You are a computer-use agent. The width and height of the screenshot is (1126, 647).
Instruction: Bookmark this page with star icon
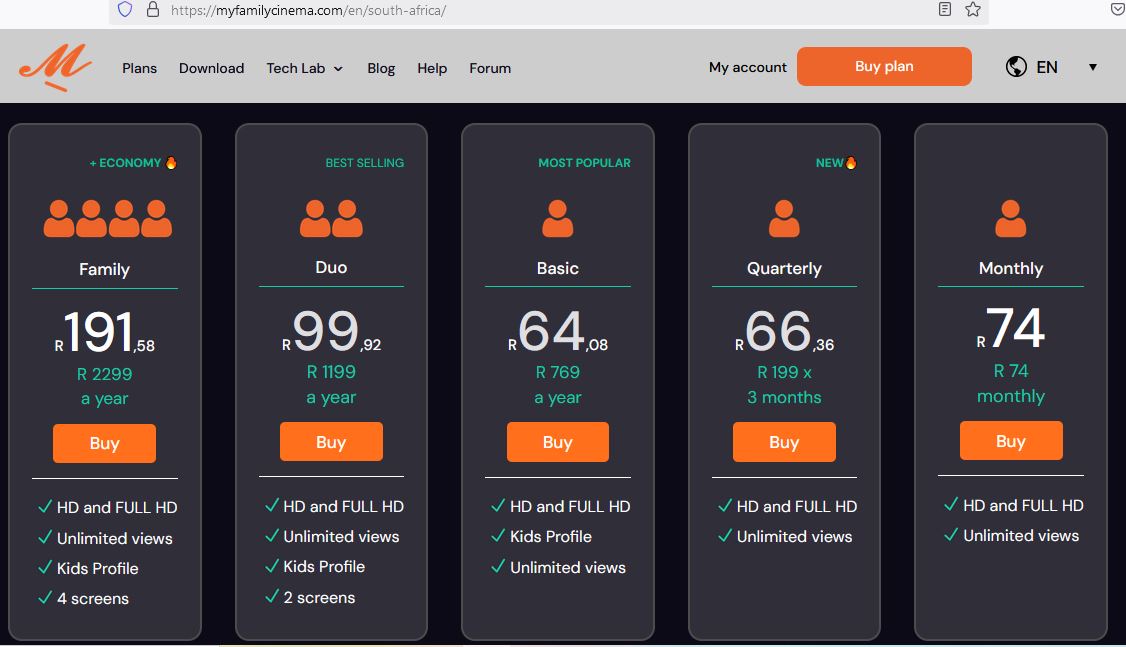972,10
